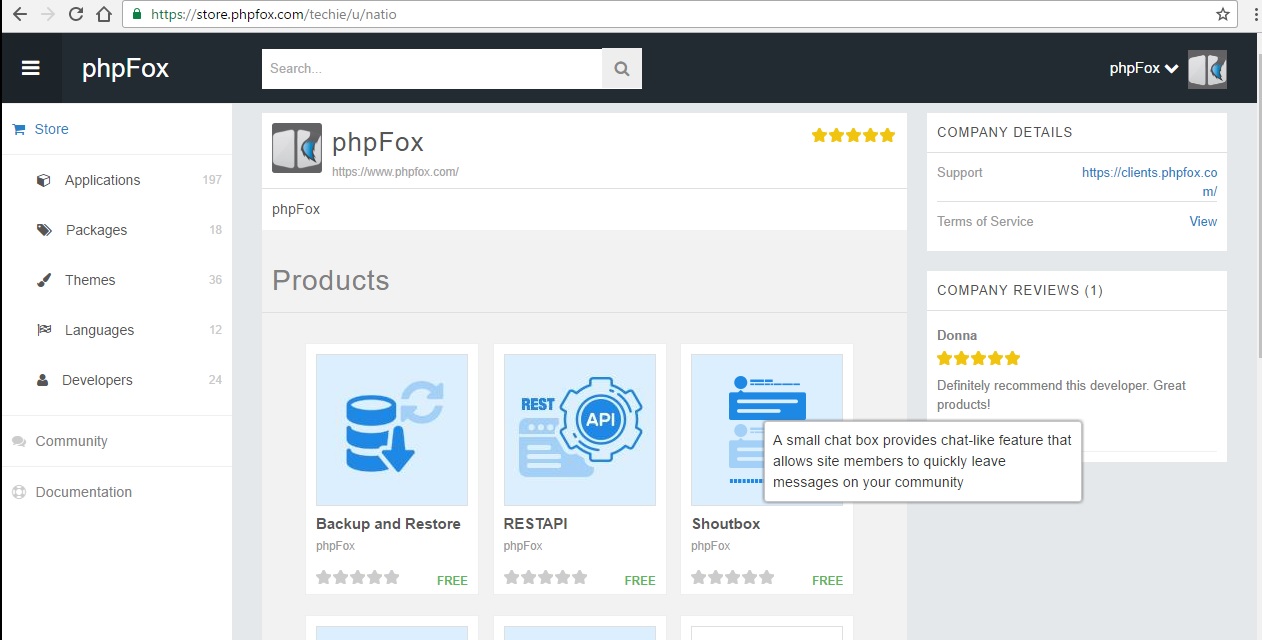The image size is (1262, 640).
Task: Click the phpFox user avatar in header
Action: 1206,69
